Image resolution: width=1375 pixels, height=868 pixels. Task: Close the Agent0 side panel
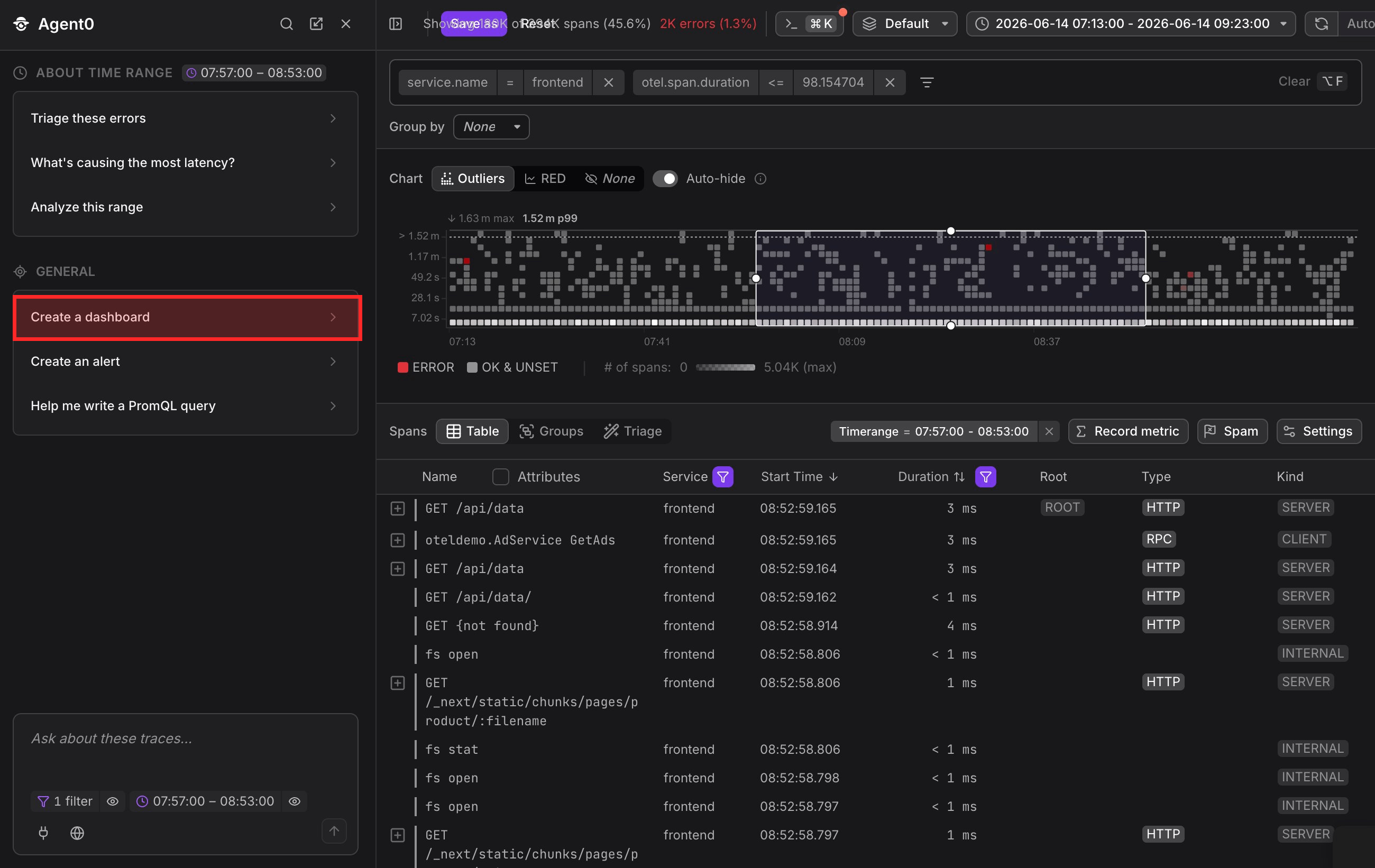pyautogui.click(x=345, y=24)
